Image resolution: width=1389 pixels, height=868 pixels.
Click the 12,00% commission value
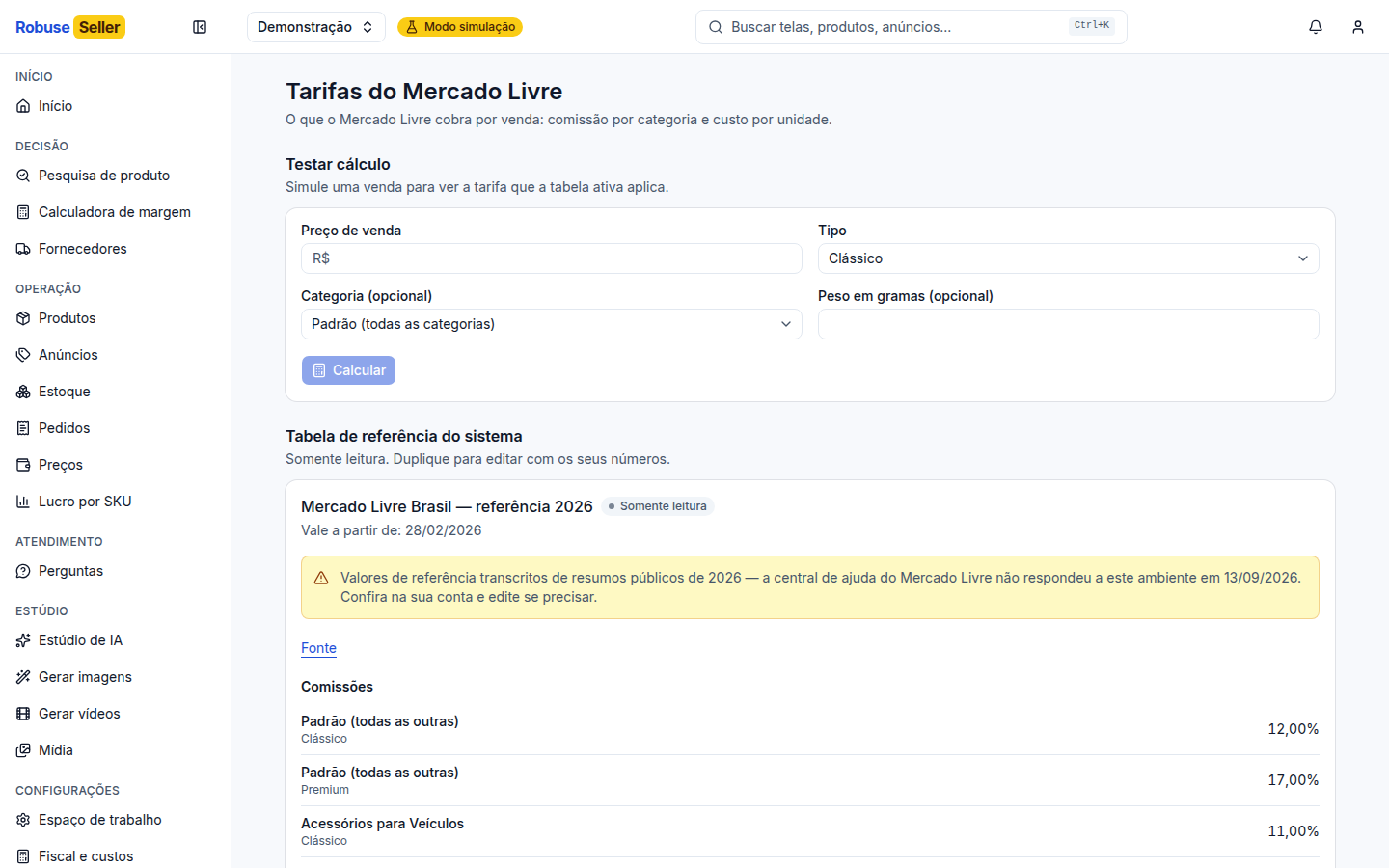point(1294,729)
